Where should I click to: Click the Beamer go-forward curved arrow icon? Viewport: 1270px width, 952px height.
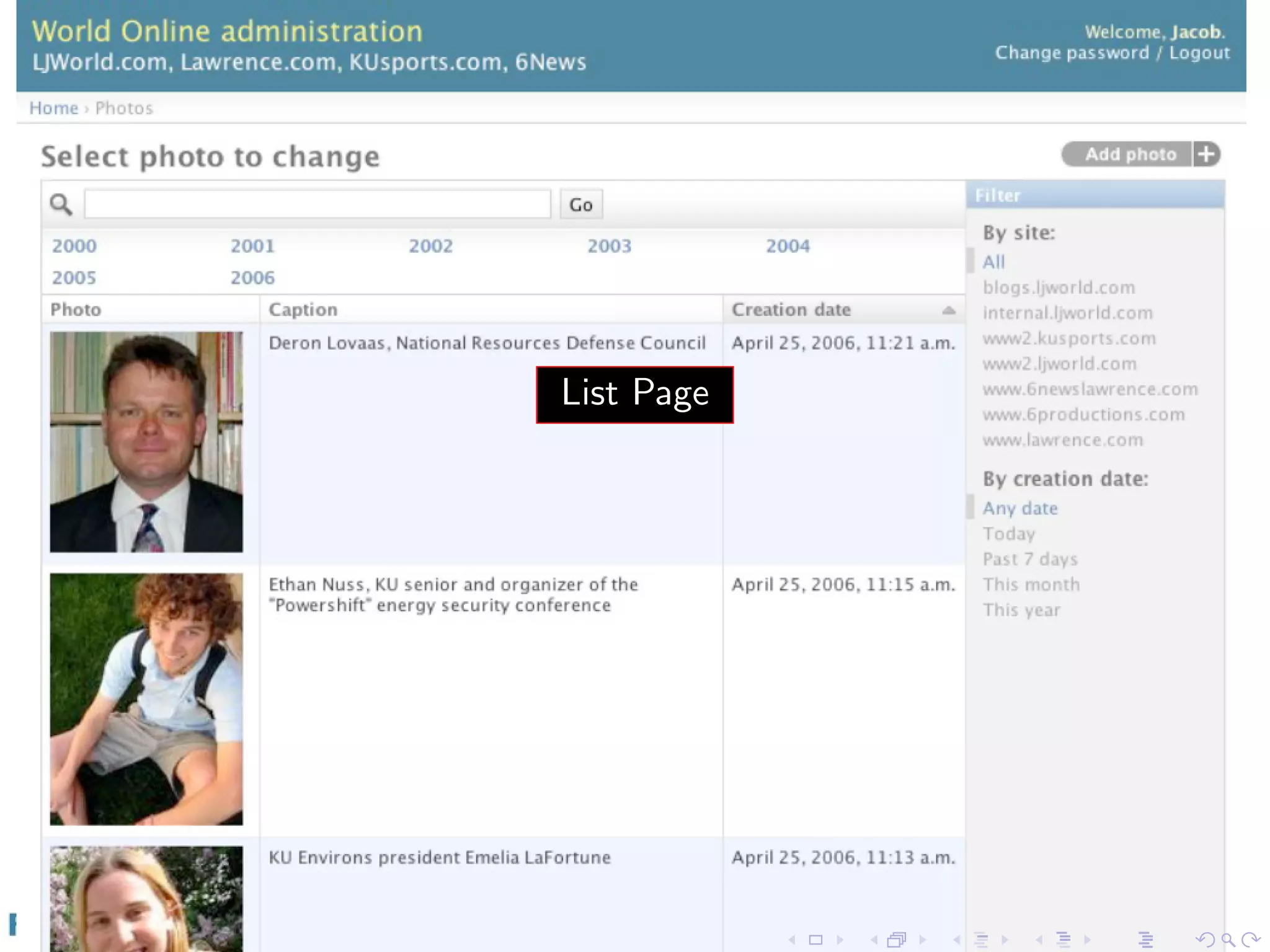coord(1251,940)
